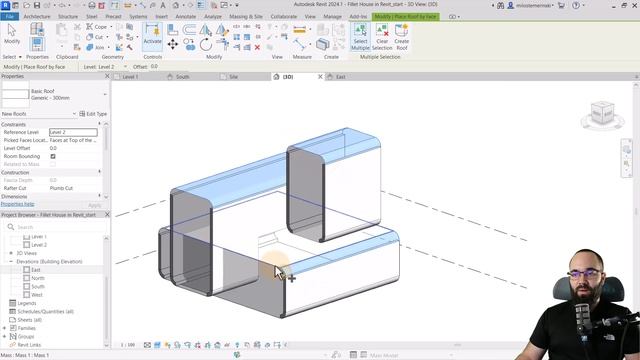Click the Default 3D View house icon
The height and width of the screenshot is (360, 640).
pos(176,5)
